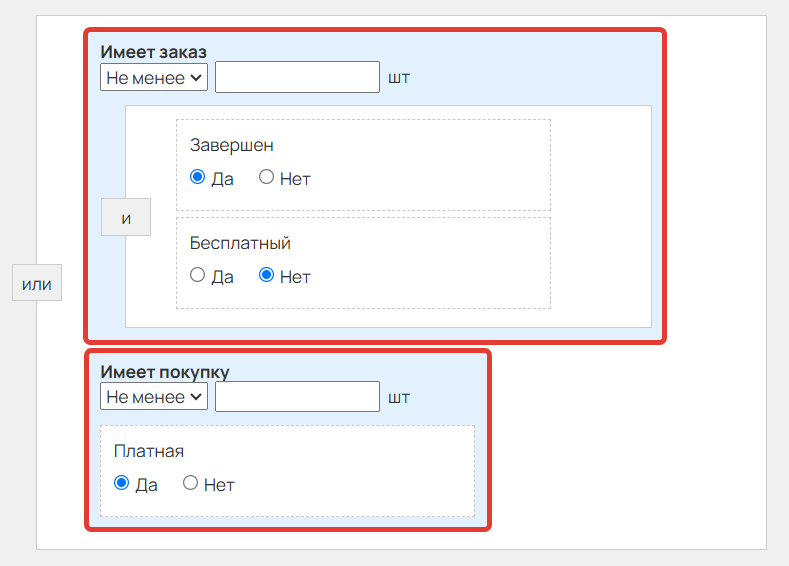Click the 'Имеет покупку' heading
Image resolution: width=789 pixels, height=566 pixels.
(165, 371)
